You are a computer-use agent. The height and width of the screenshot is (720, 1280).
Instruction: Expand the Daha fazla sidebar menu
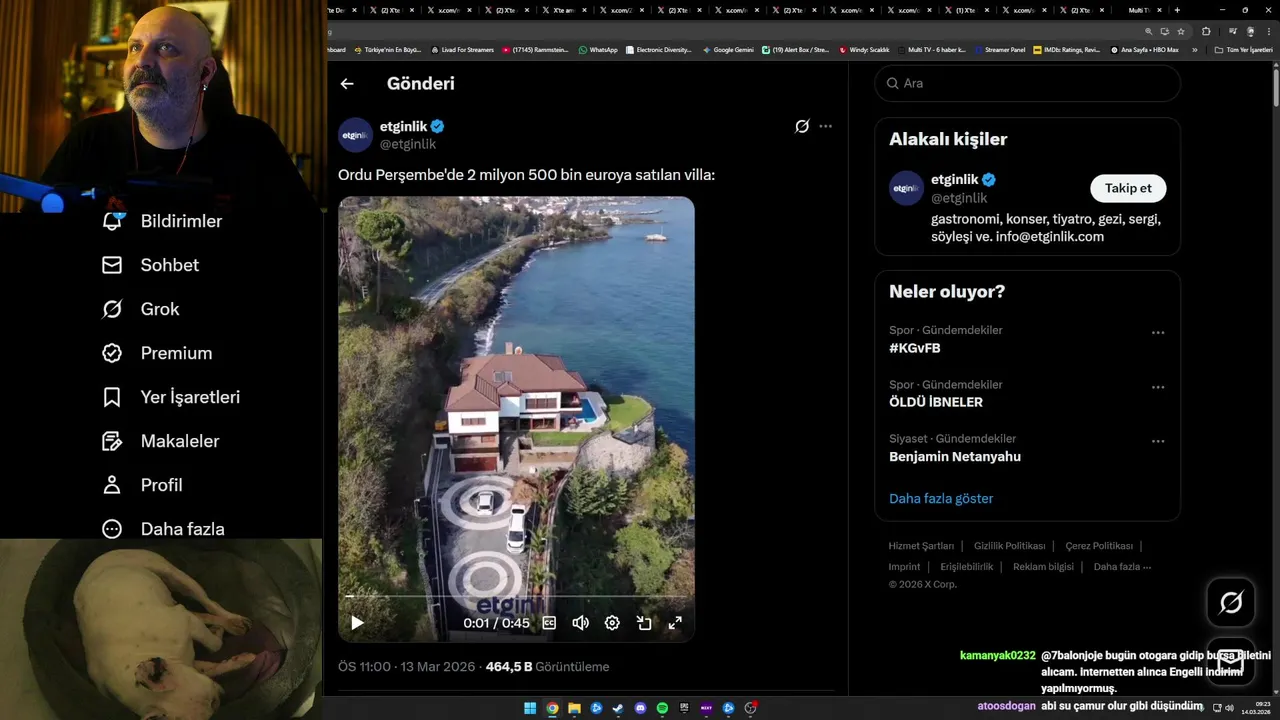click(163, 529)
